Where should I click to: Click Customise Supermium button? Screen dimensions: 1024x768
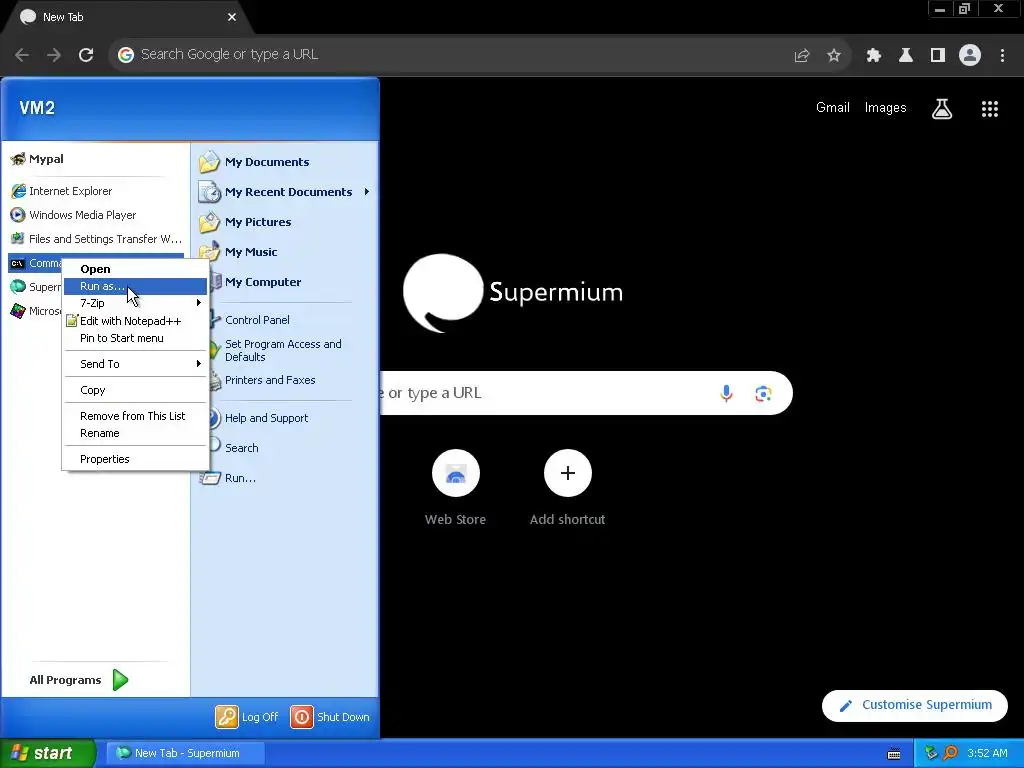pyautogui.click(x=914, y=705)
